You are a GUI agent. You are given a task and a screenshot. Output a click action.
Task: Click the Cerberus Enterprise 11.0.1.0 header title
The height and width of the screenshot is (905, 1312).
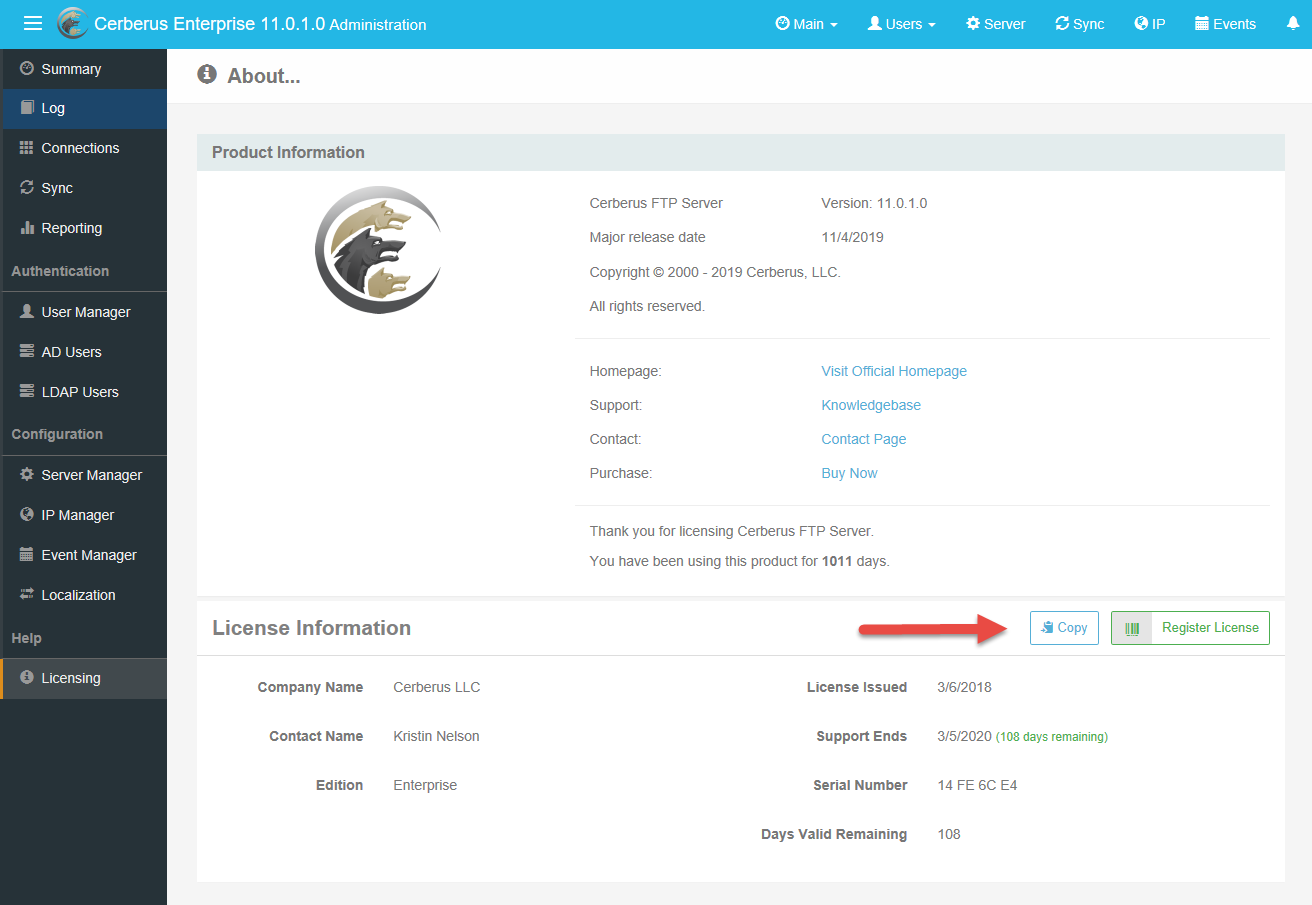click(260, 24)
